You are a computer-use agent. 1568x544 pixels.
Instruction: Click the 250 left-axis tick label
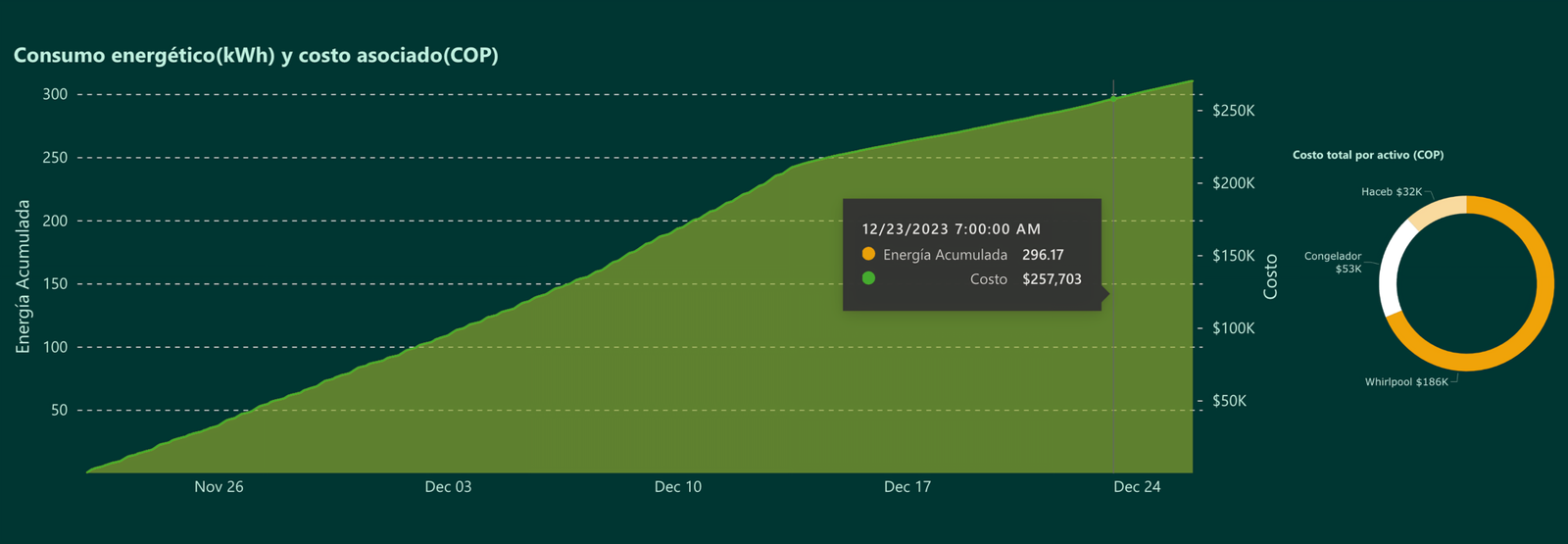(x=55, y=158)
